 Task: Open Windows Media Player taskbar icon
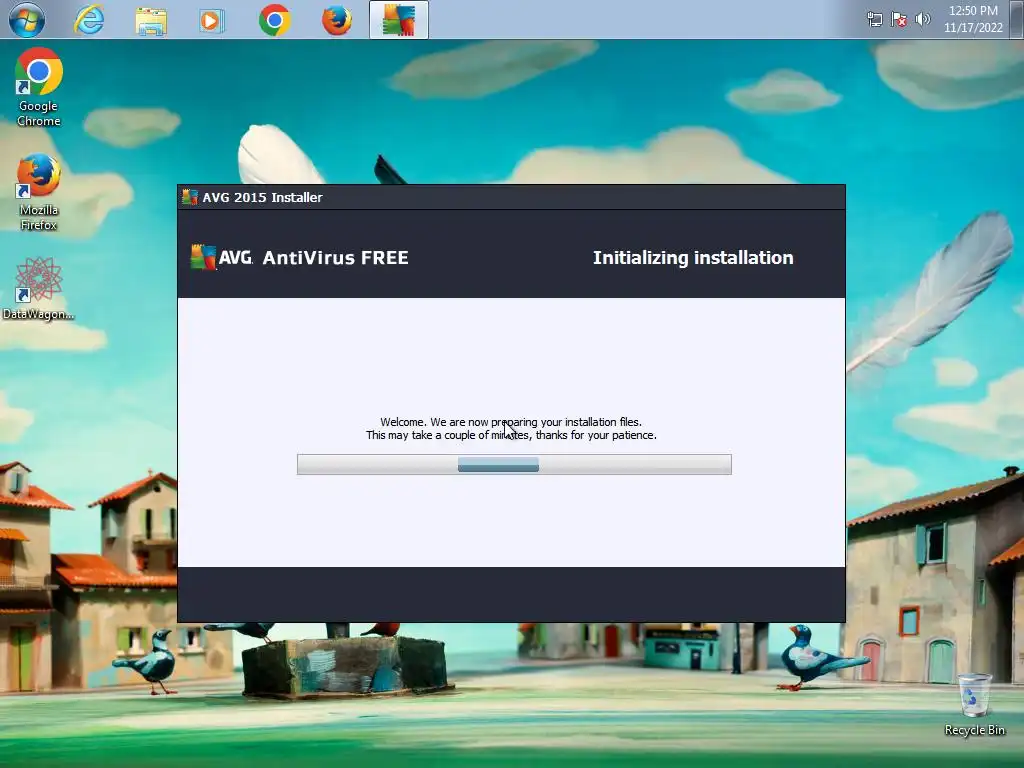[211, 20]
